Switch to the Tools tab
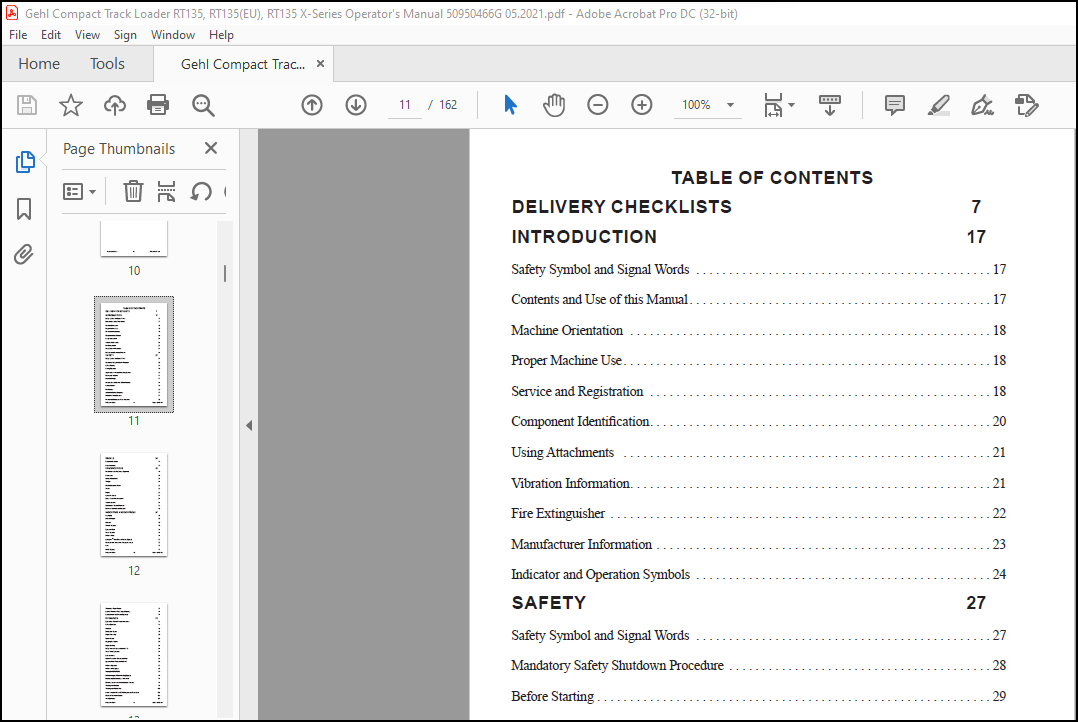1078x722 pixels. pos(107,64)
